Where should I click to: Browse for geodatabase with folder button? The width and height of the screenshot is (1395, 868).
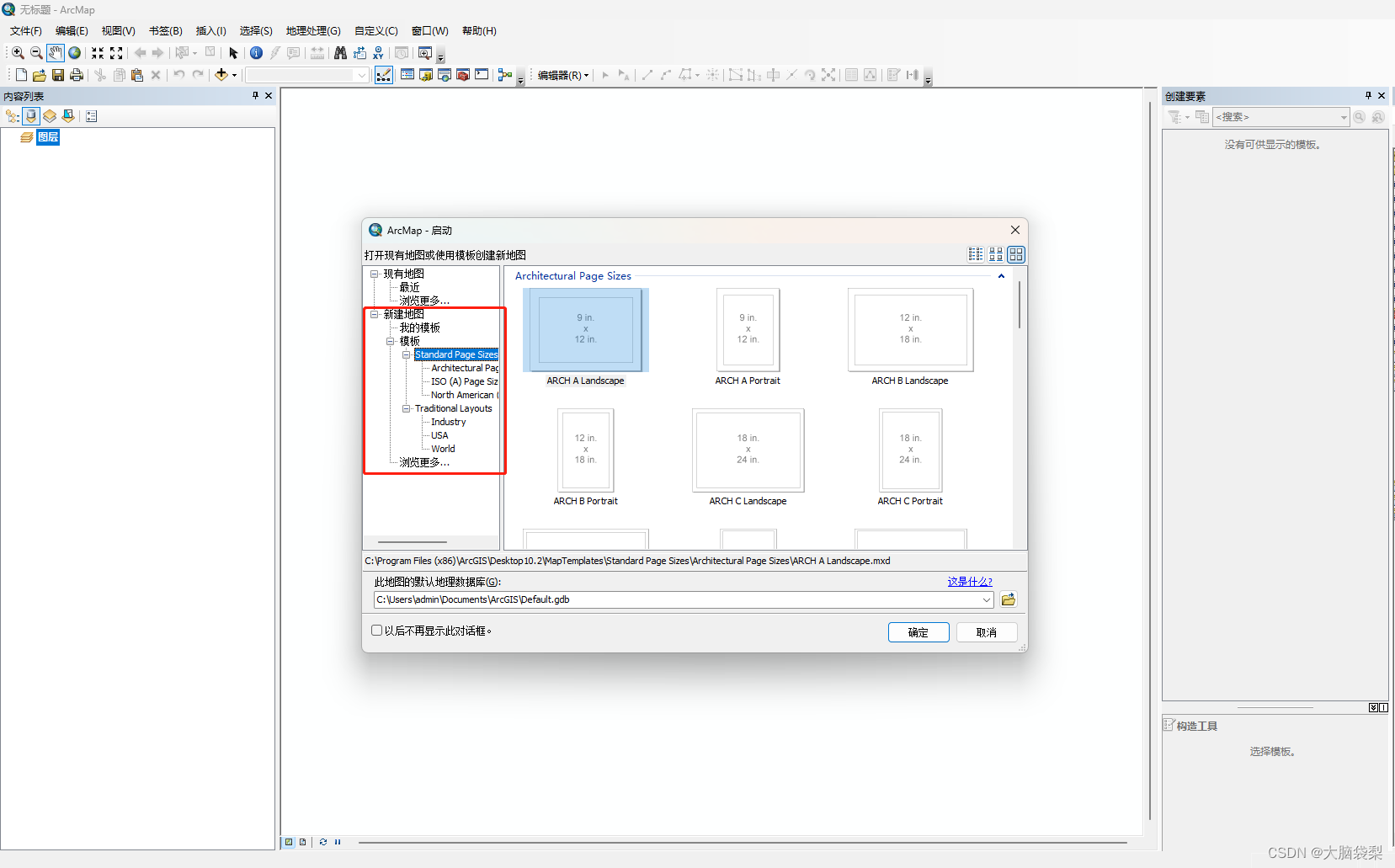[x=1009, y=599]
